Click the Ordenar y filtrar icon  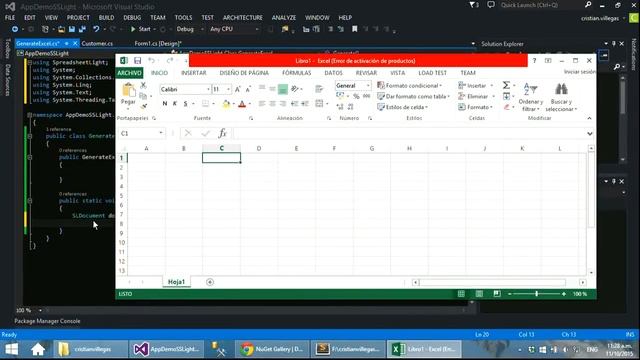coord(530,89)
